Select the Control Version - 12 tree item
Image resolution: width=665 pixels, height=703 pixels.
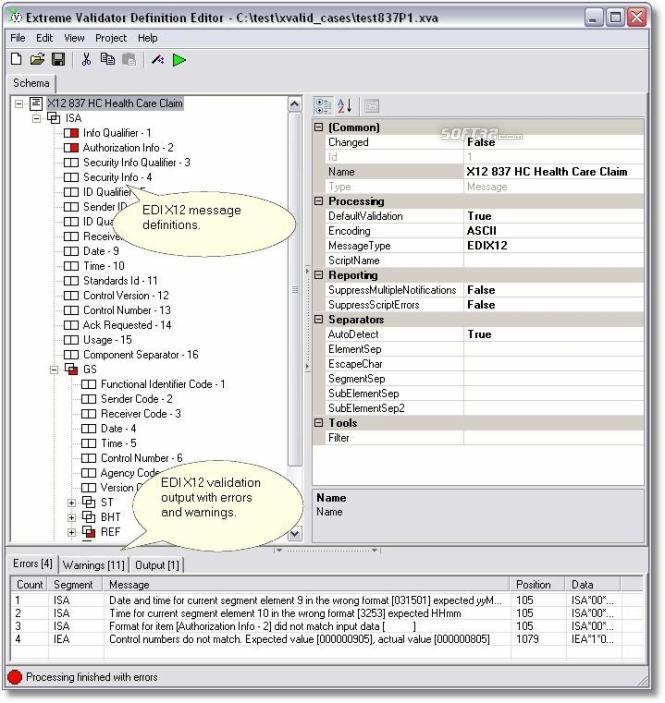[126, 296]
